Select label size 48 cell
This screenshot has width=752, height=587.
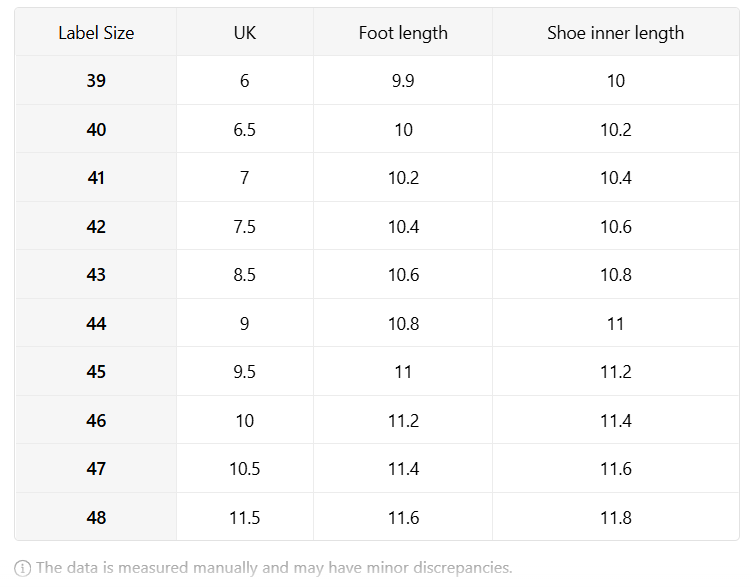(96, 517)
